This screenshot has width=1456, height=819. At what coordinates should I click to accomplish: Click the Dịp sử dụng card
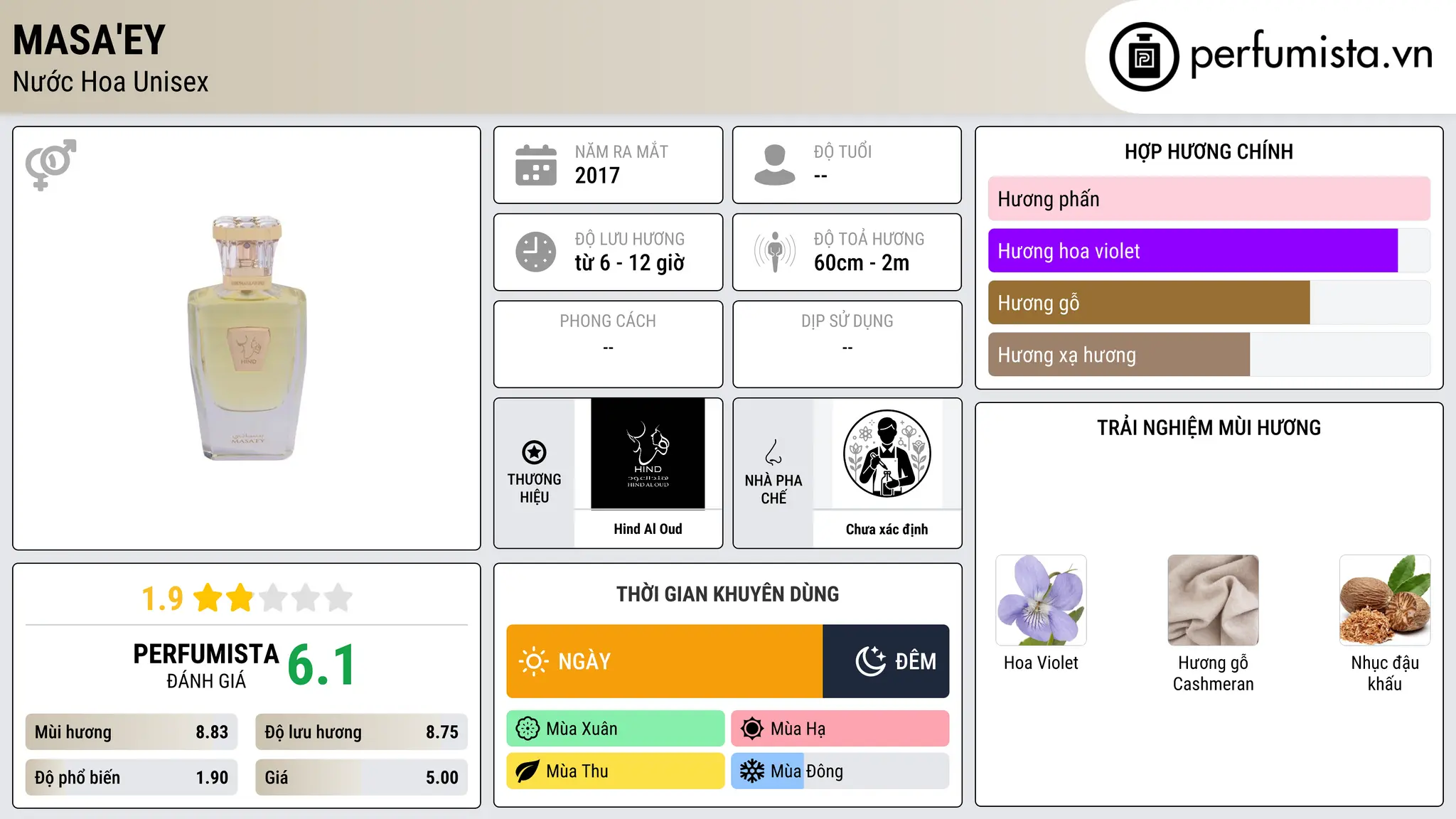pyautogui.click(x=847, y=344)
